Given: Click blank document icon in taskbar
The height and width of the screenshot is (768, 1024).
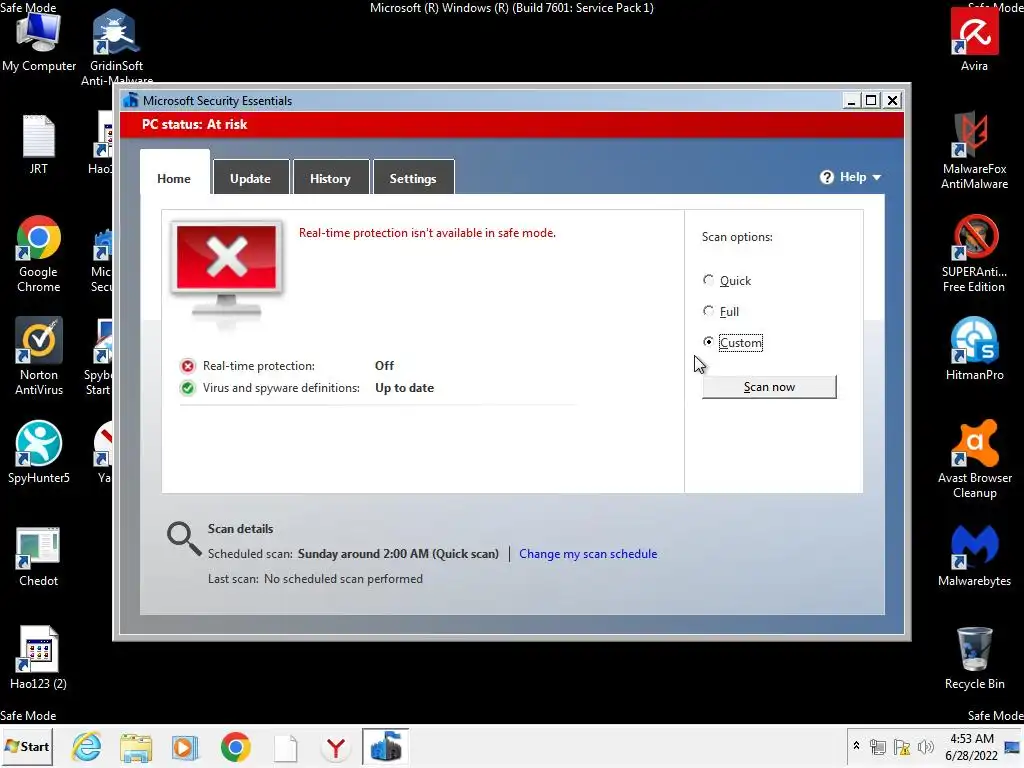Looking at the screenshot, I should pyautogui.click(x=285, y=748).
